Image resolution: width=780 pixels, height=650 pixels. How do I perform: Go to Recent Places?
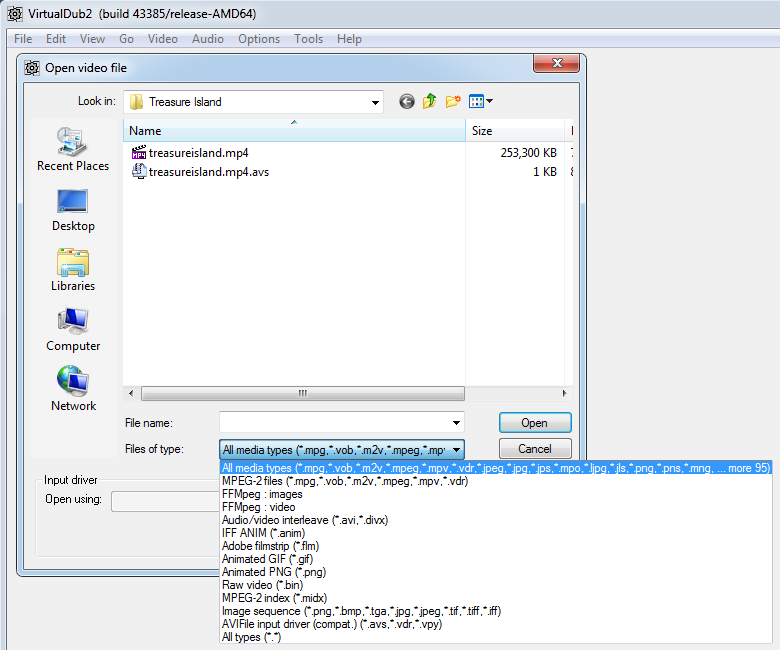[x=73, y=149]
